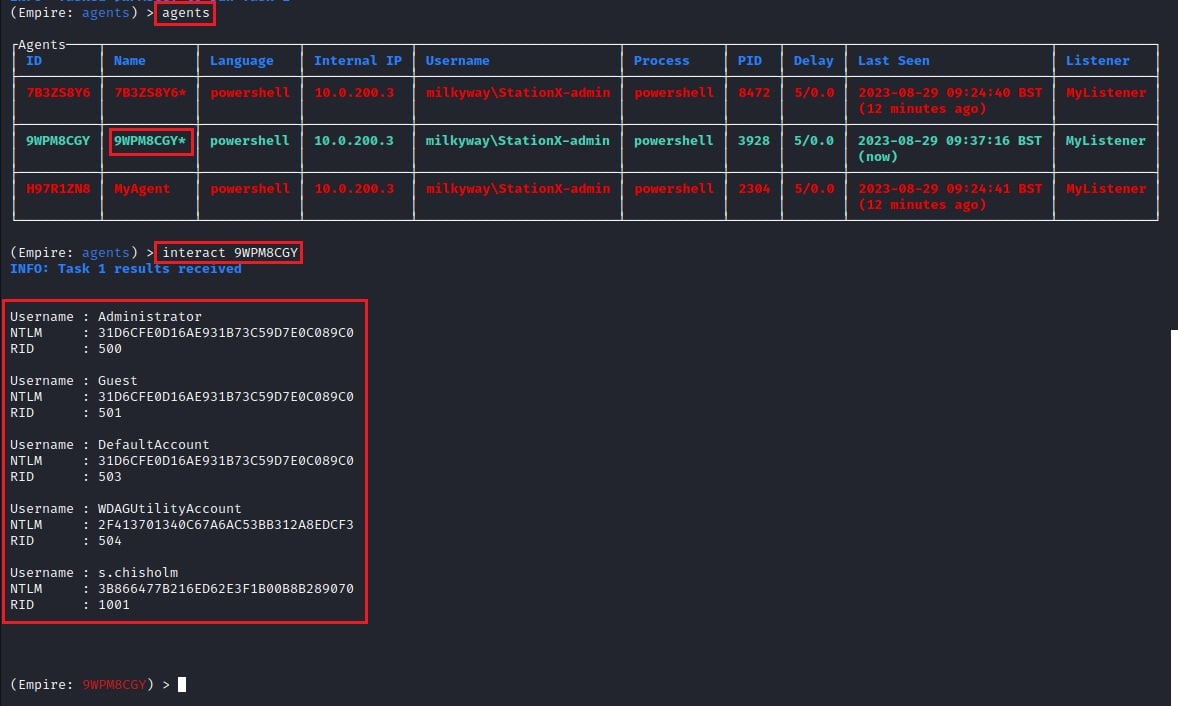Image resolution: width=1178 pixels, height=706 pixels.
Task: Select the Language column header
Action: pos(241,61)
